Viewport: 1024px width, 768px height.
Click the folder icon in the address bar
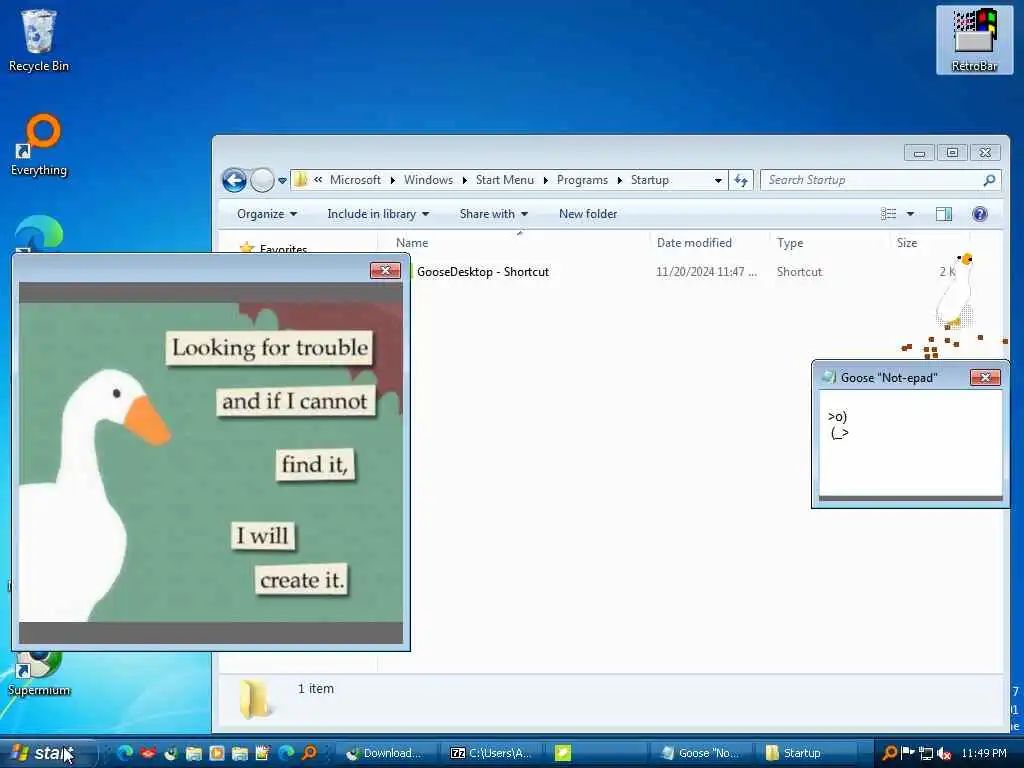pyautogui.click(x=301, y=180)
